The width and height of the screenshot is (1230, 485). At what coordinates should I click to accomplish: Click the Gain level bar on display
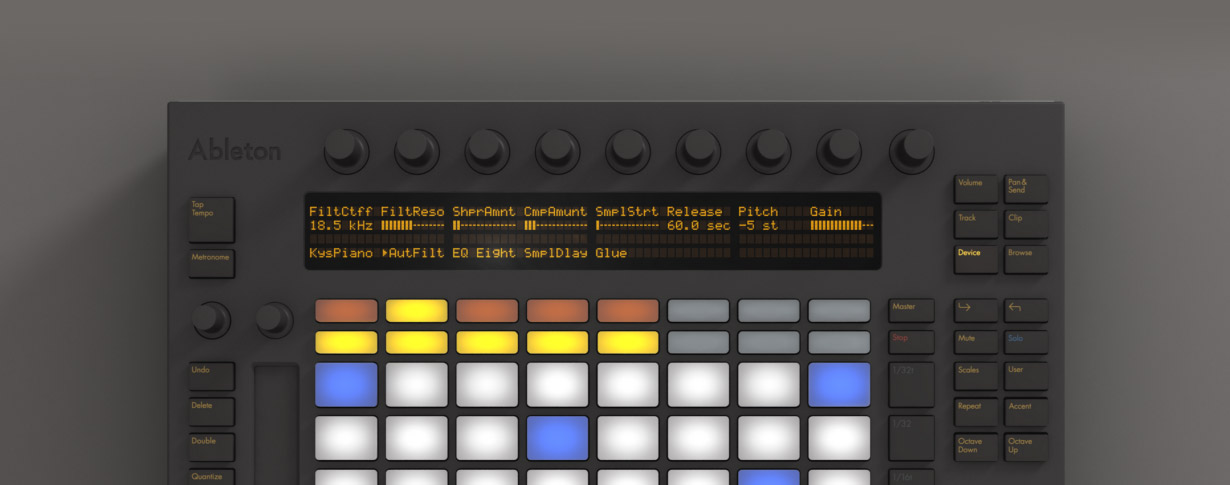pyautogui.click(x=841, y=226)
